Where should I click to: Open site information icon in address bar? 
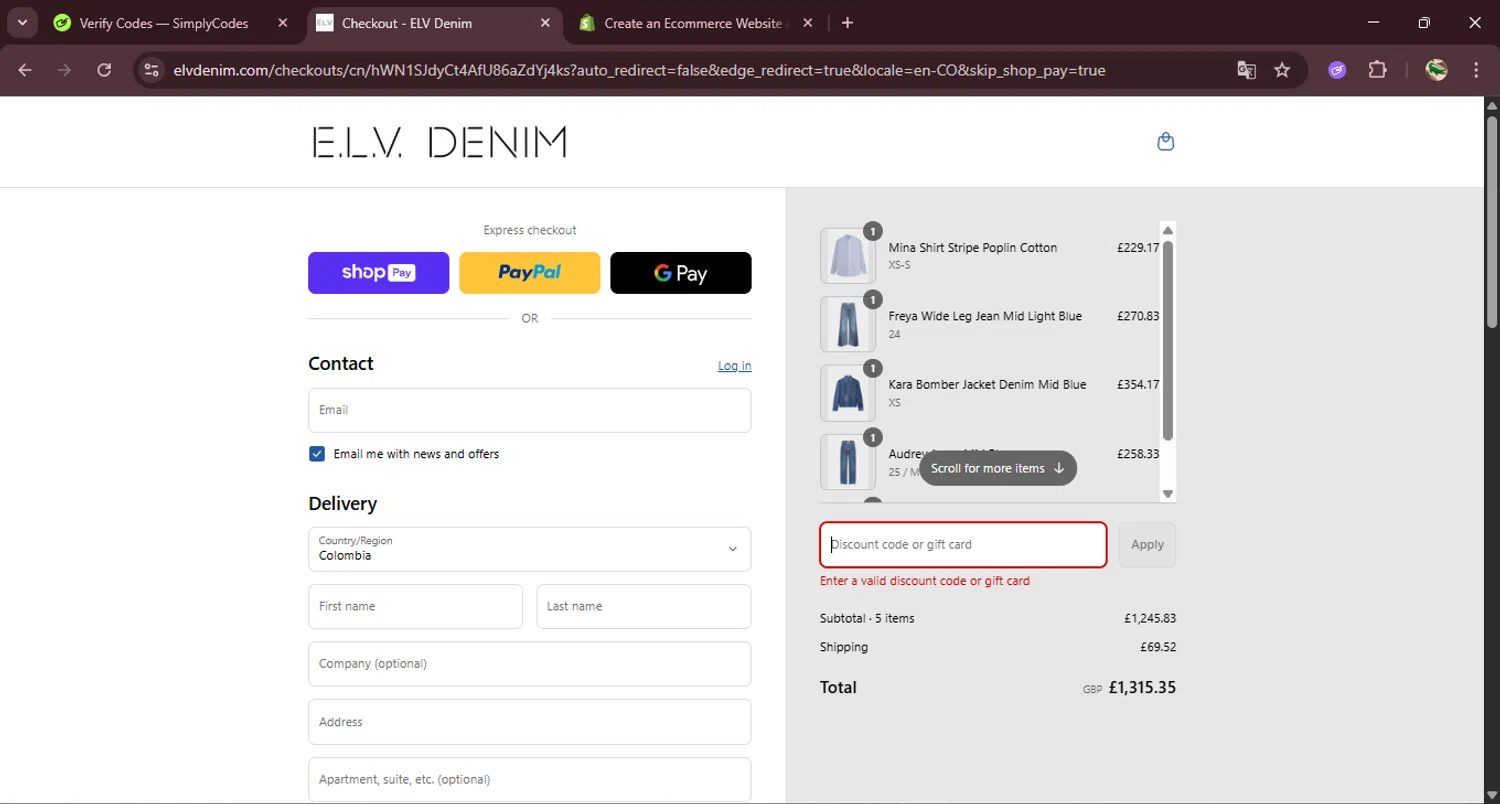(151, 70)
